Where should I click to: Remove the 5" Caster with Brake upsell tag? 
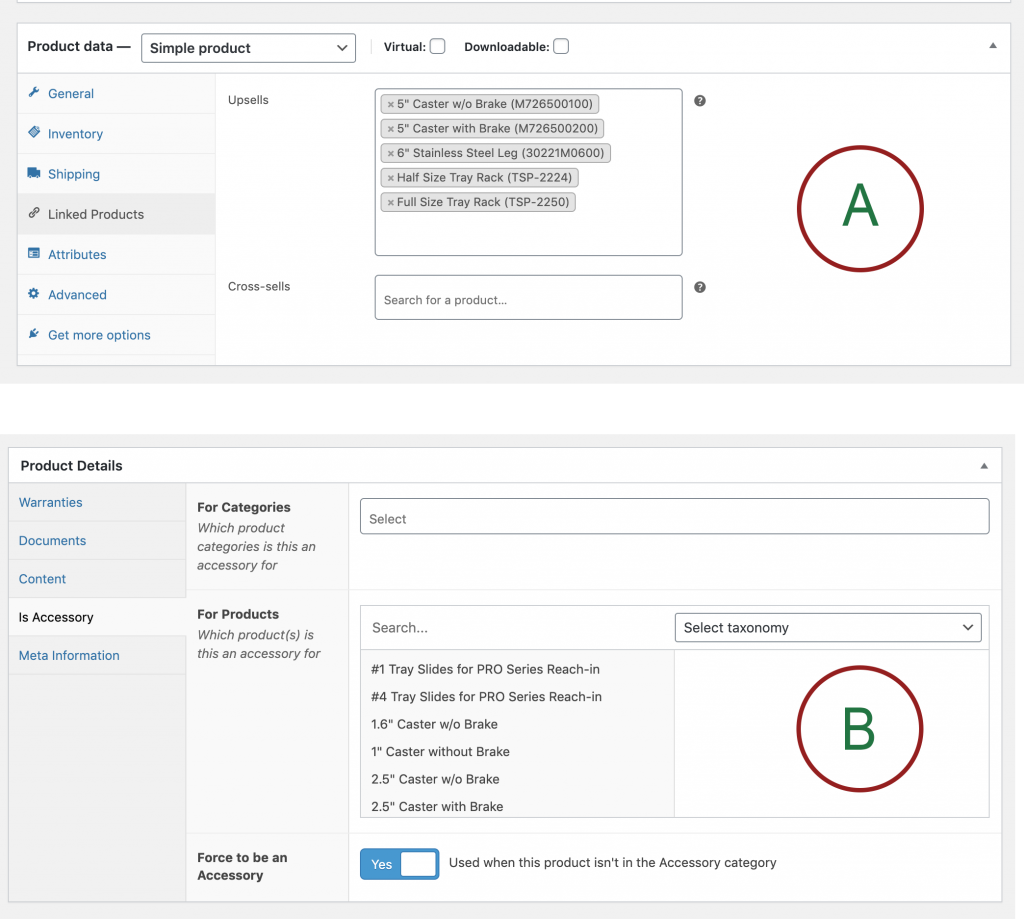(x=391, y=129)
